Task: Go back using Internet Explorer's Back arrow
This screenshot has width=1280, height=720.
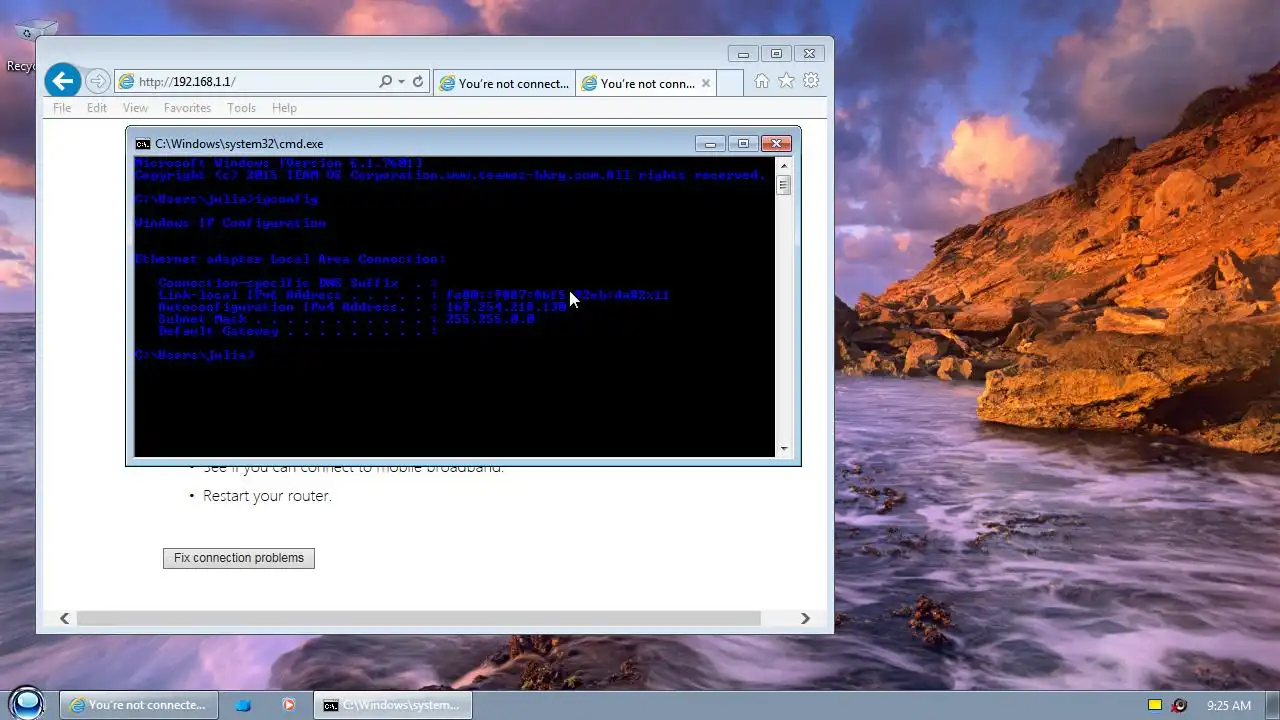Action: [63, 81]
